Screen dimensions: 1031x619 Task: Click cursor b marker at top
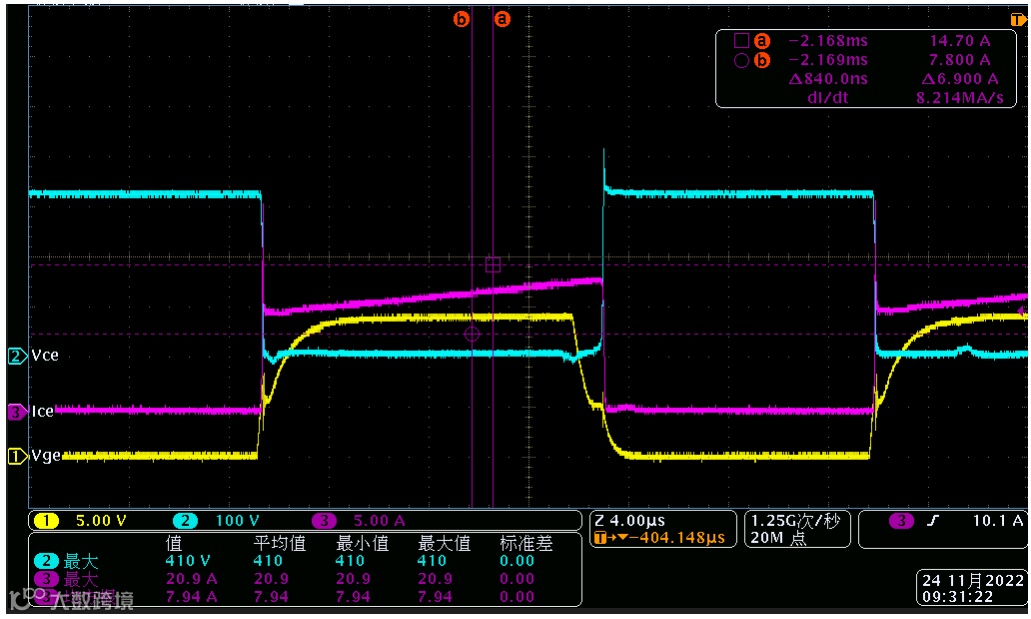click(462, 19)
